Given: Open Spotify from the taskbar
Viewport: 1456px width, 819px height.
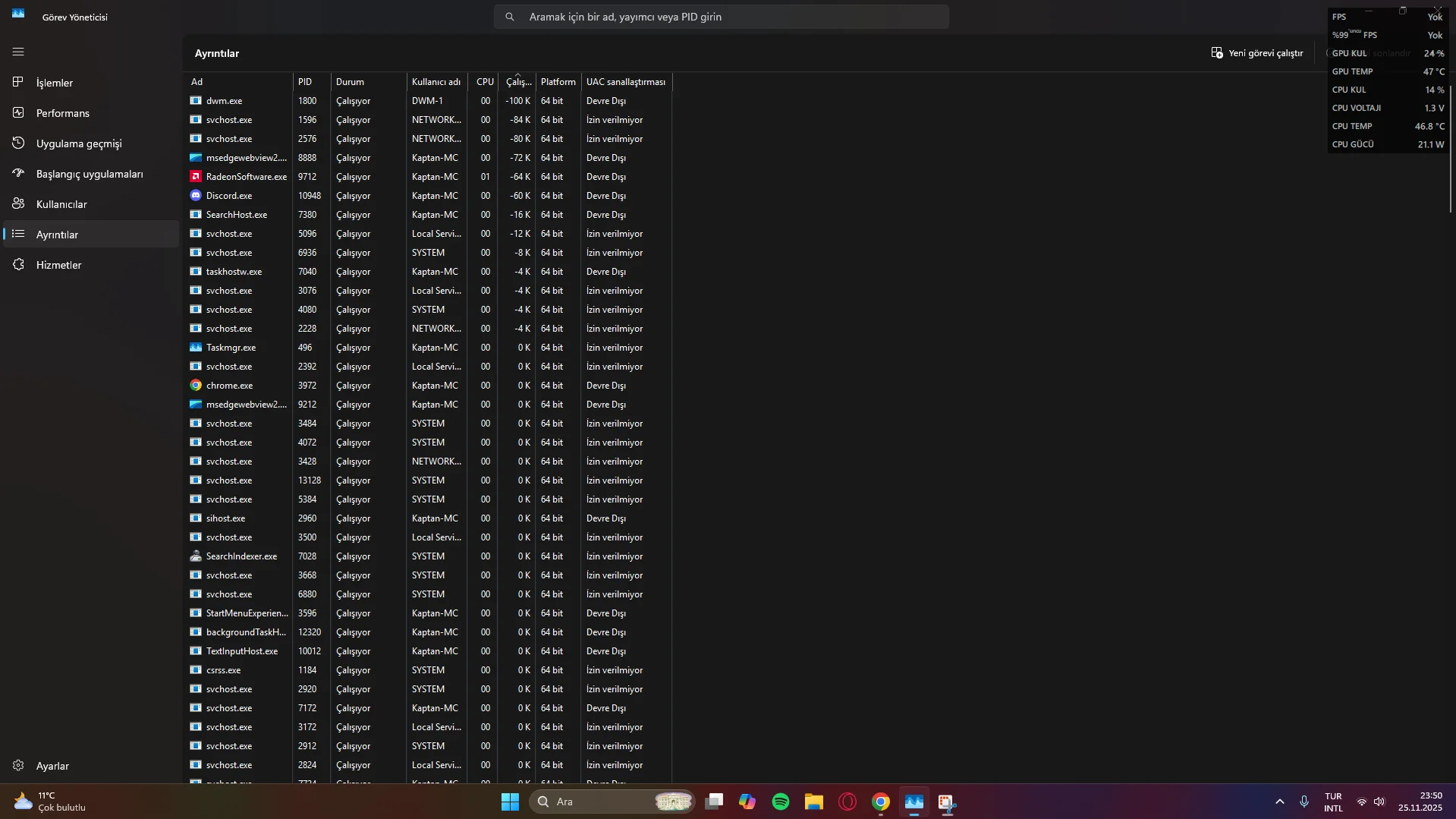Looking at the screenshot, I should pyautogui.click(x=781, y=802).
